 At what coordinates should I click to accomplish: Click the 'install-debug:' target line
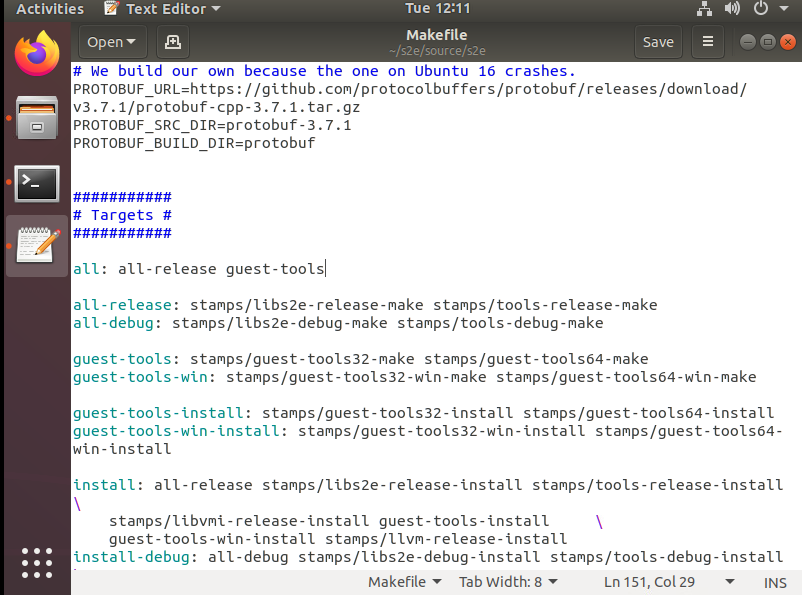(x=428, y=557)
